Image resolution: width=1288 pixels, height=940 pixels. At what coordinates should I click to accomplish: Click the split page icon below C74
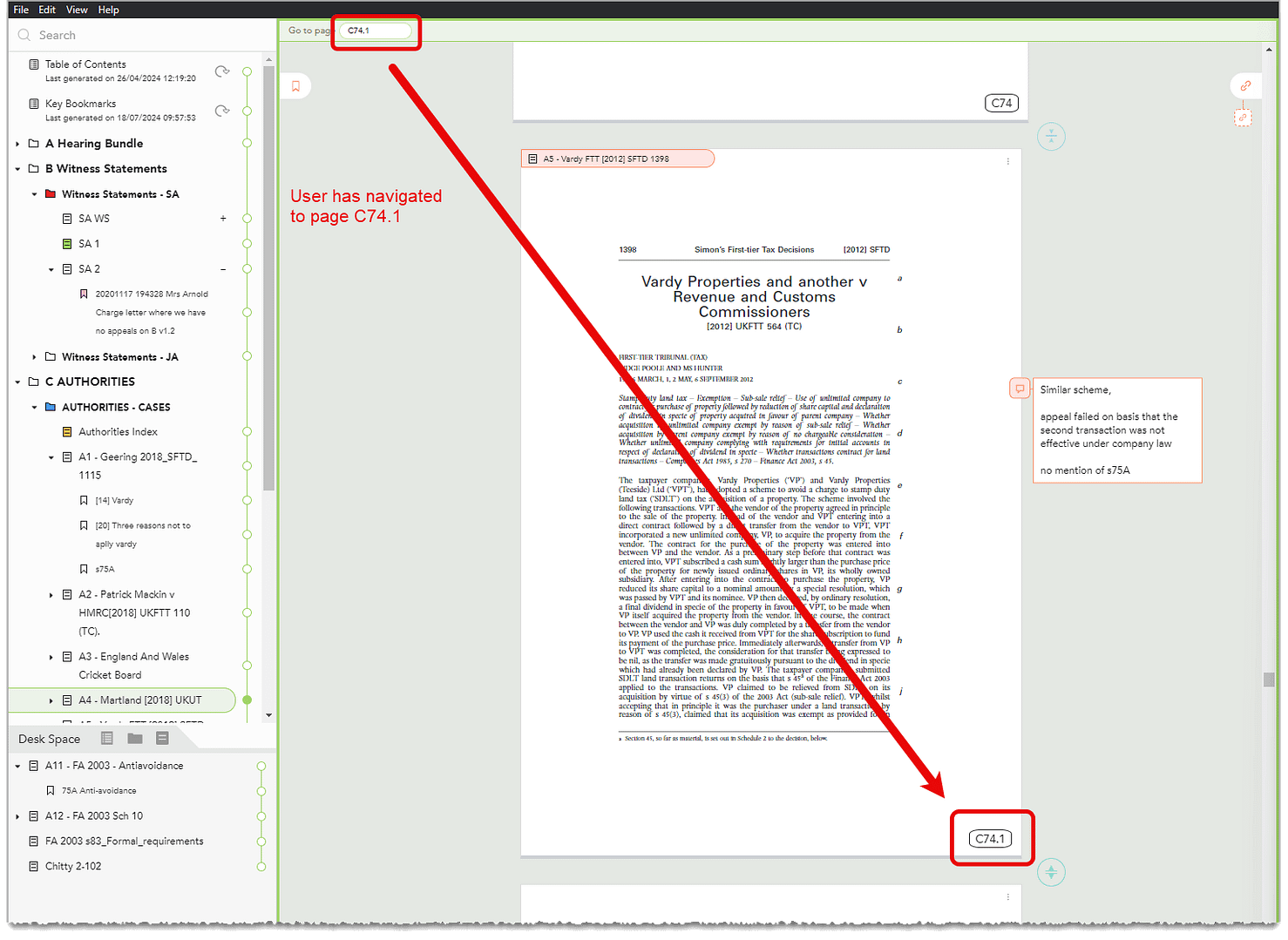[x=1052, y=136]
